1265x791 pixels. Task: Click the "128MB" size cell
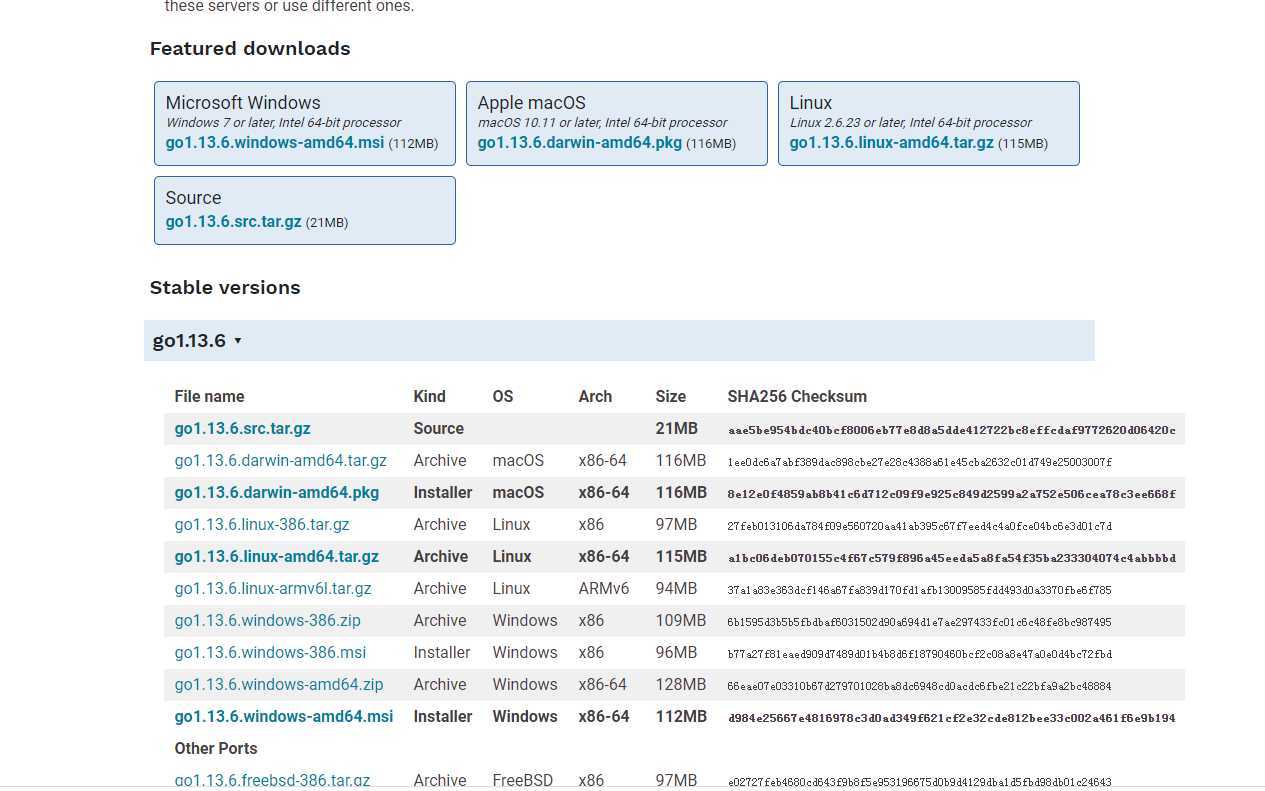[x=681, y=685]
